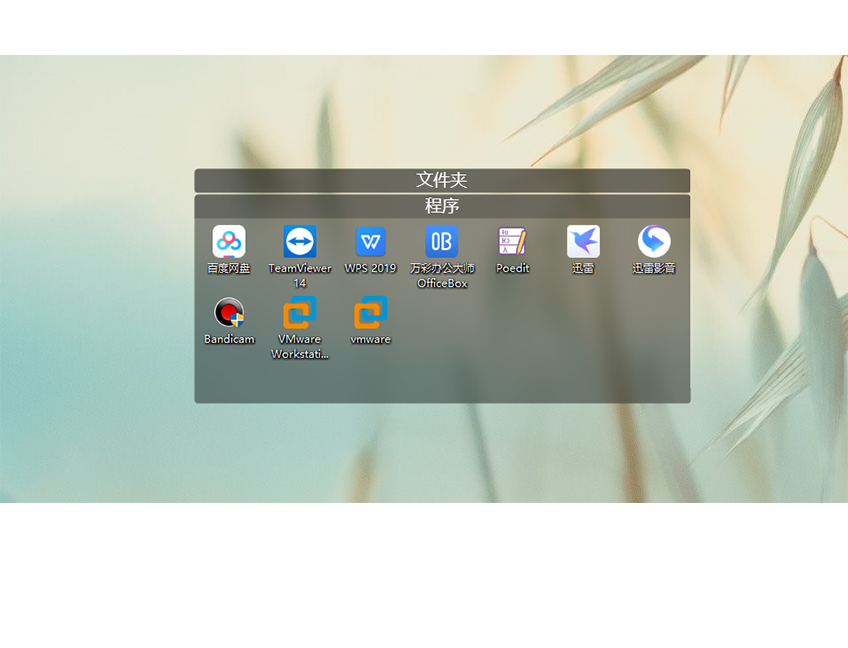Click the 'WPS 2019' text label

(x=371, y=268)
